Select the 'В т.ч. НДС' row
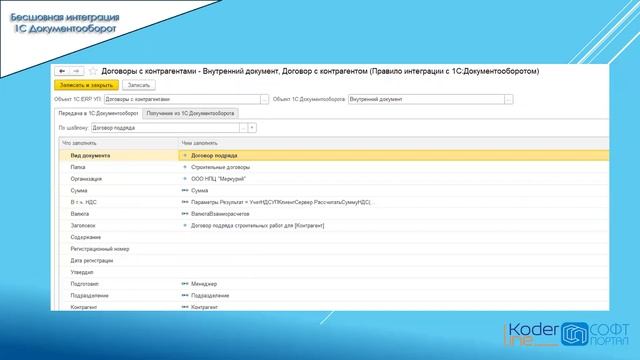 [x=334, y=202]
